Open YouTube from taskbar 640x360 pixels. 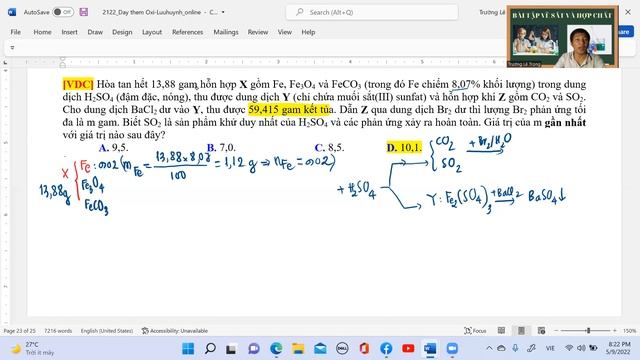(x=408, y=349)
